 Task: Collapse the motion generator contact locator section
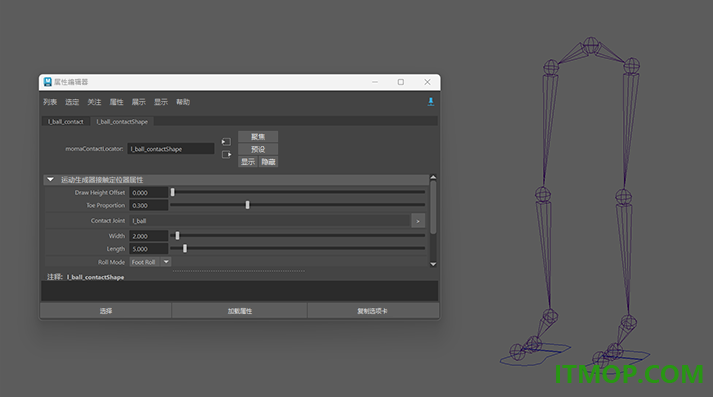click(x=50, y=180)
